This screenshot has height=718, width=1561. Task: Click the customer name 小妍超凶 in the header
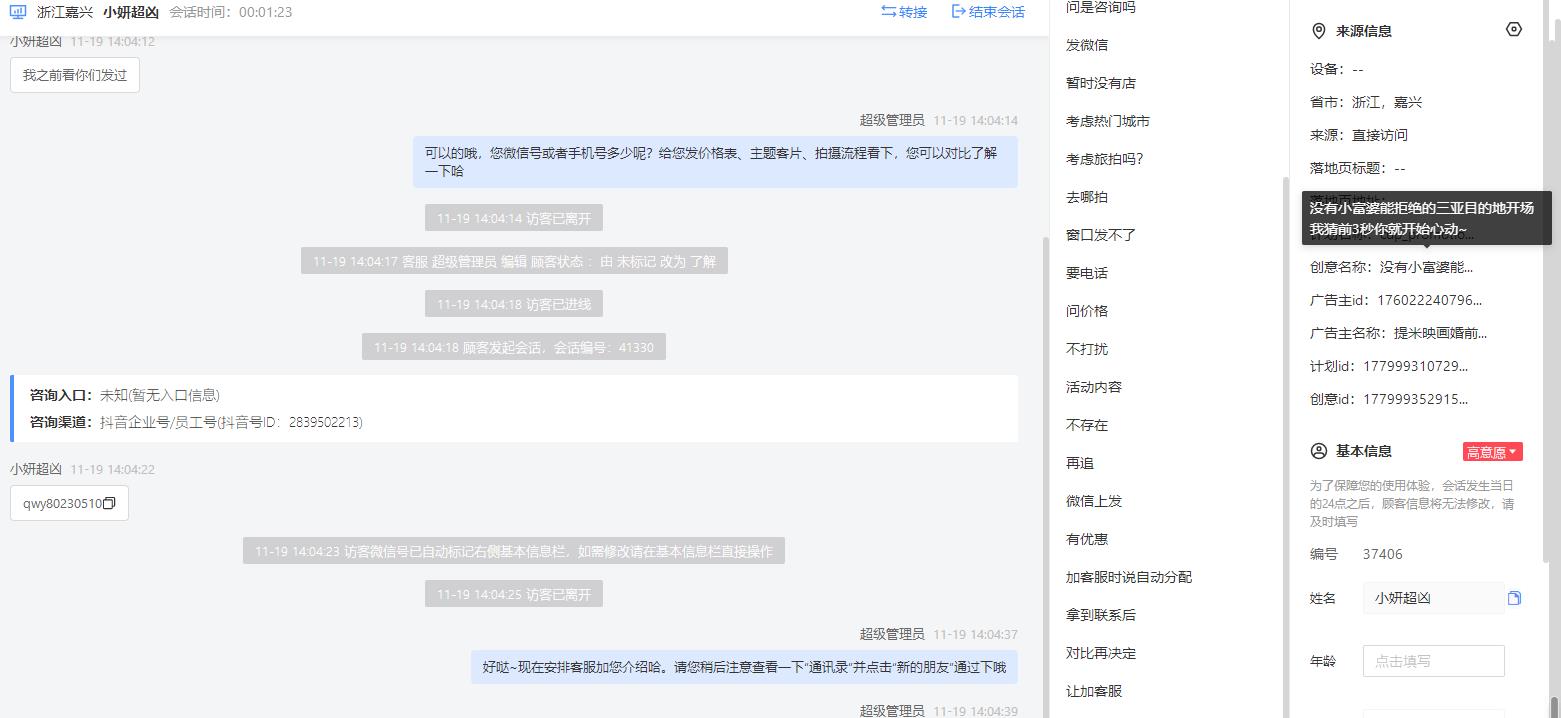click(x=130, y=12)
